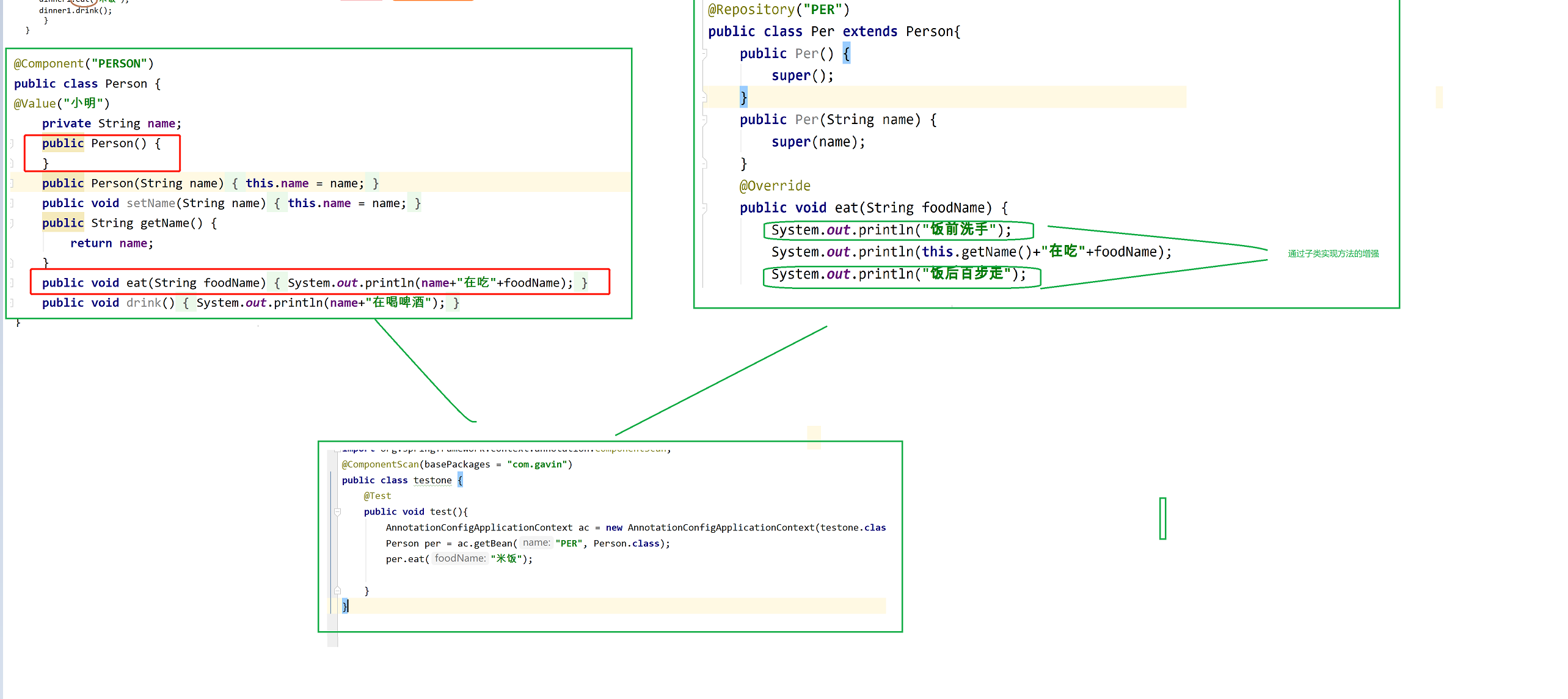Image resolution: width=1568 pixels, height=699 pixels.
Task: Click the @Override annotation in Per class
Action: [x=775, y=186]
